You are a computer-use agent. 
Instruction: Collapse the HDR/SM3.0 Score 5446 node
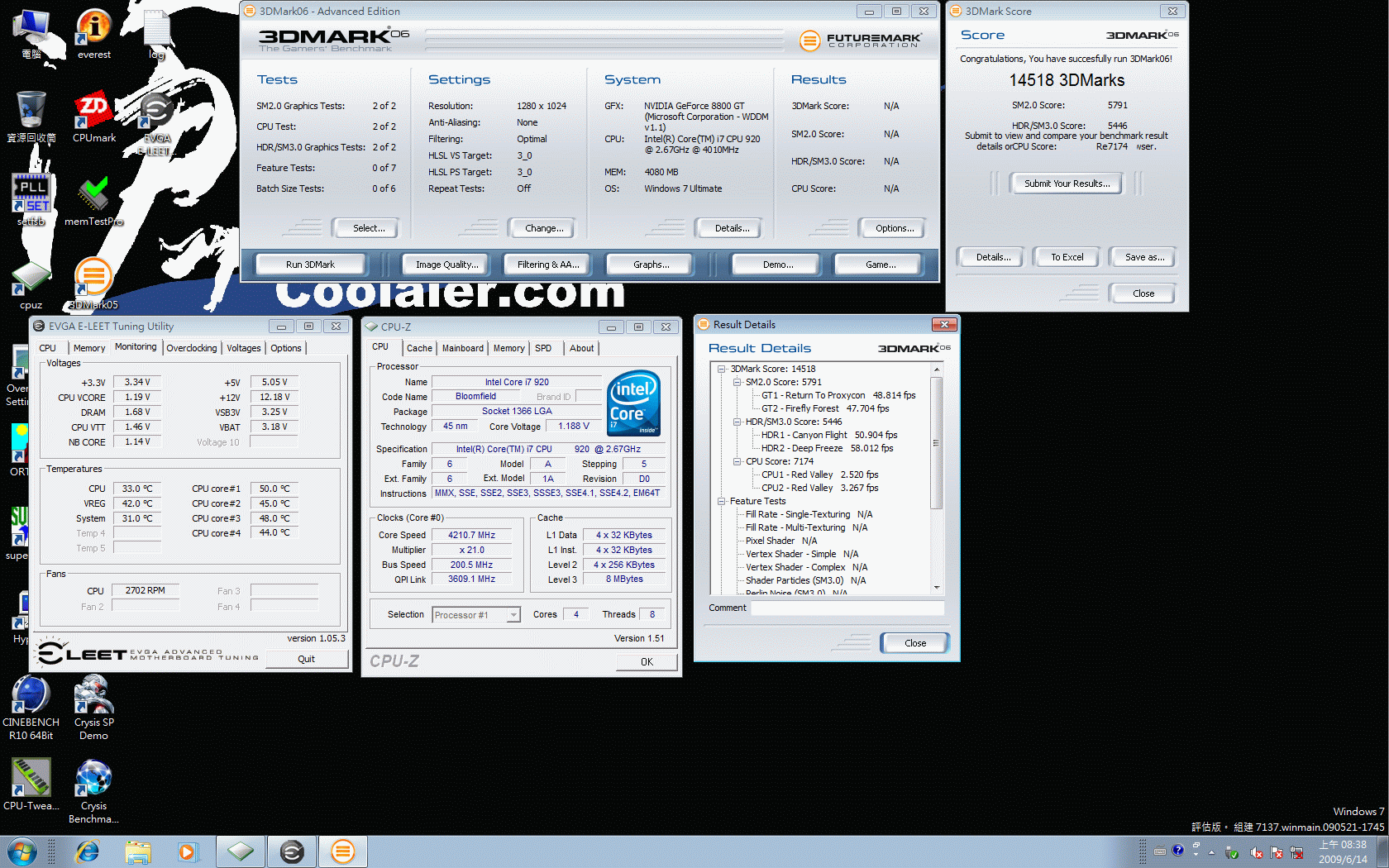[737, 422]
